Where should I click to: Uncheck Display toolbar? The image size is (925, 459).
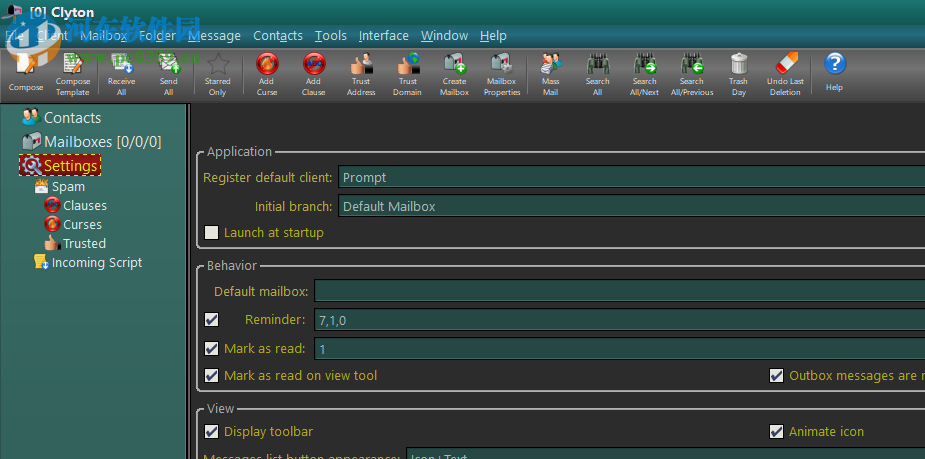point(211,432)
